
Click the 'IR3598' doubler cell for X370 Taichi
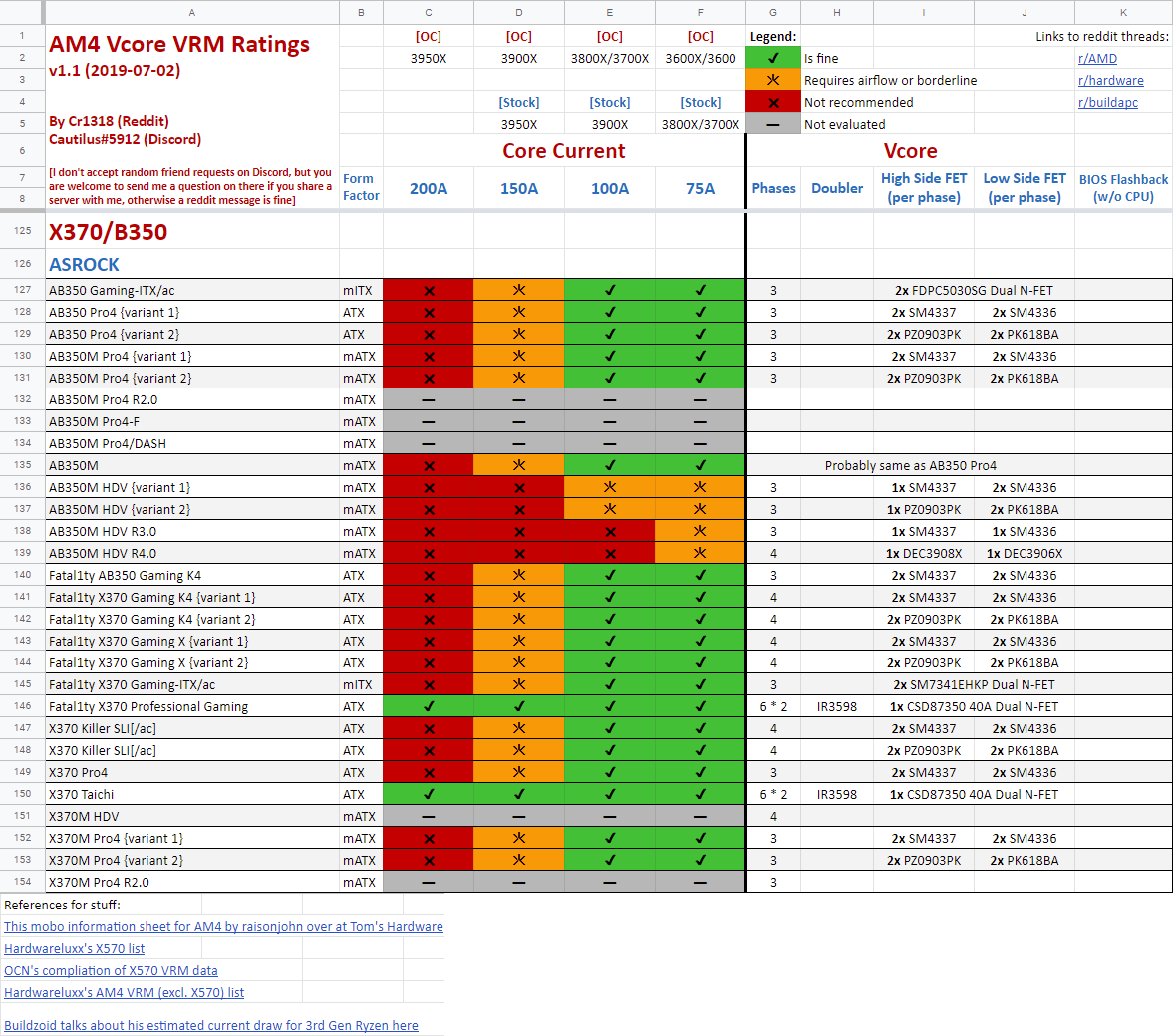(837, 794)
